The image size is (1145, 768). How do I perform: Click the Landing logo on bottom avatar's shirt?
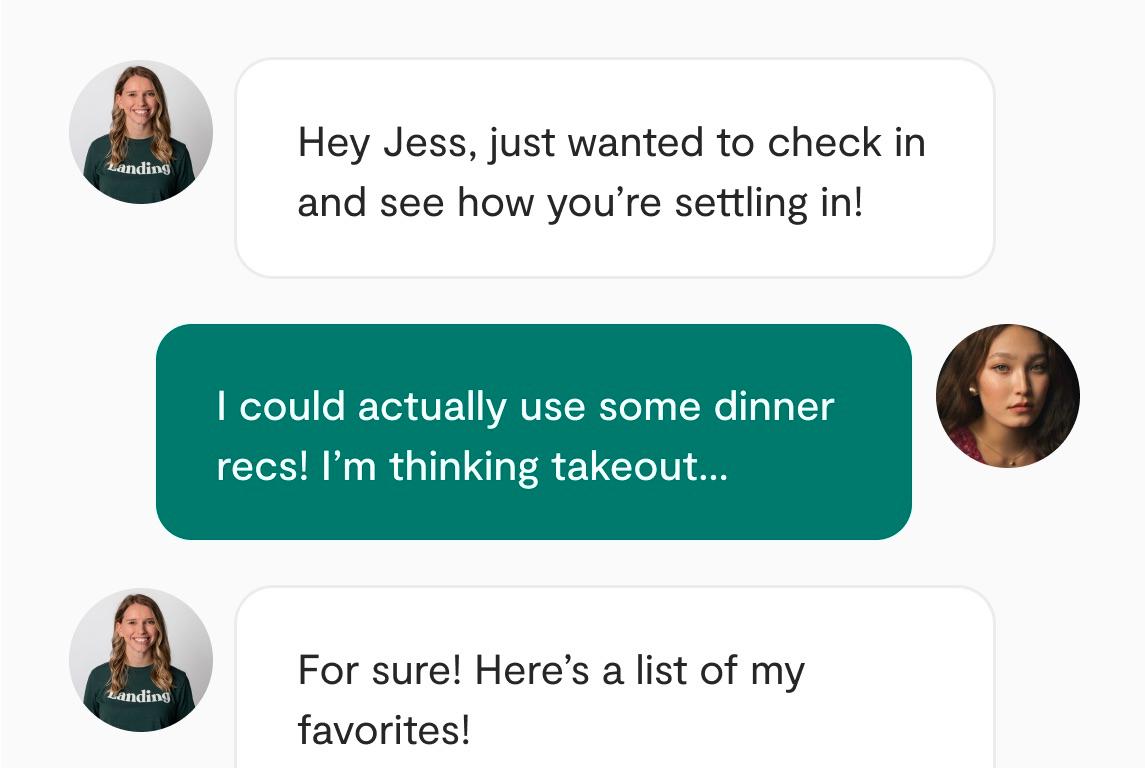click(x=140, y=695)
